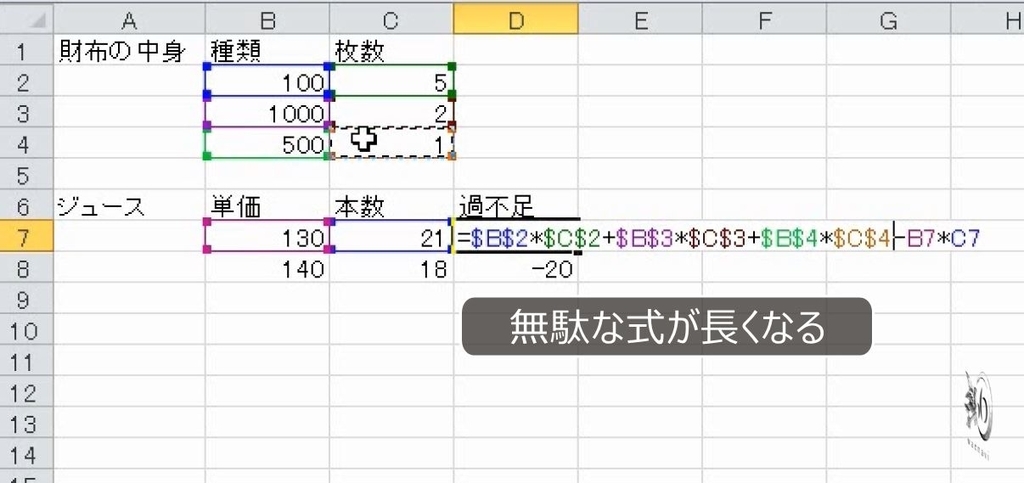The image size is (1024, 483).
Task: Click inside the formula being edited in D7
Action: (x=718, y=238)
